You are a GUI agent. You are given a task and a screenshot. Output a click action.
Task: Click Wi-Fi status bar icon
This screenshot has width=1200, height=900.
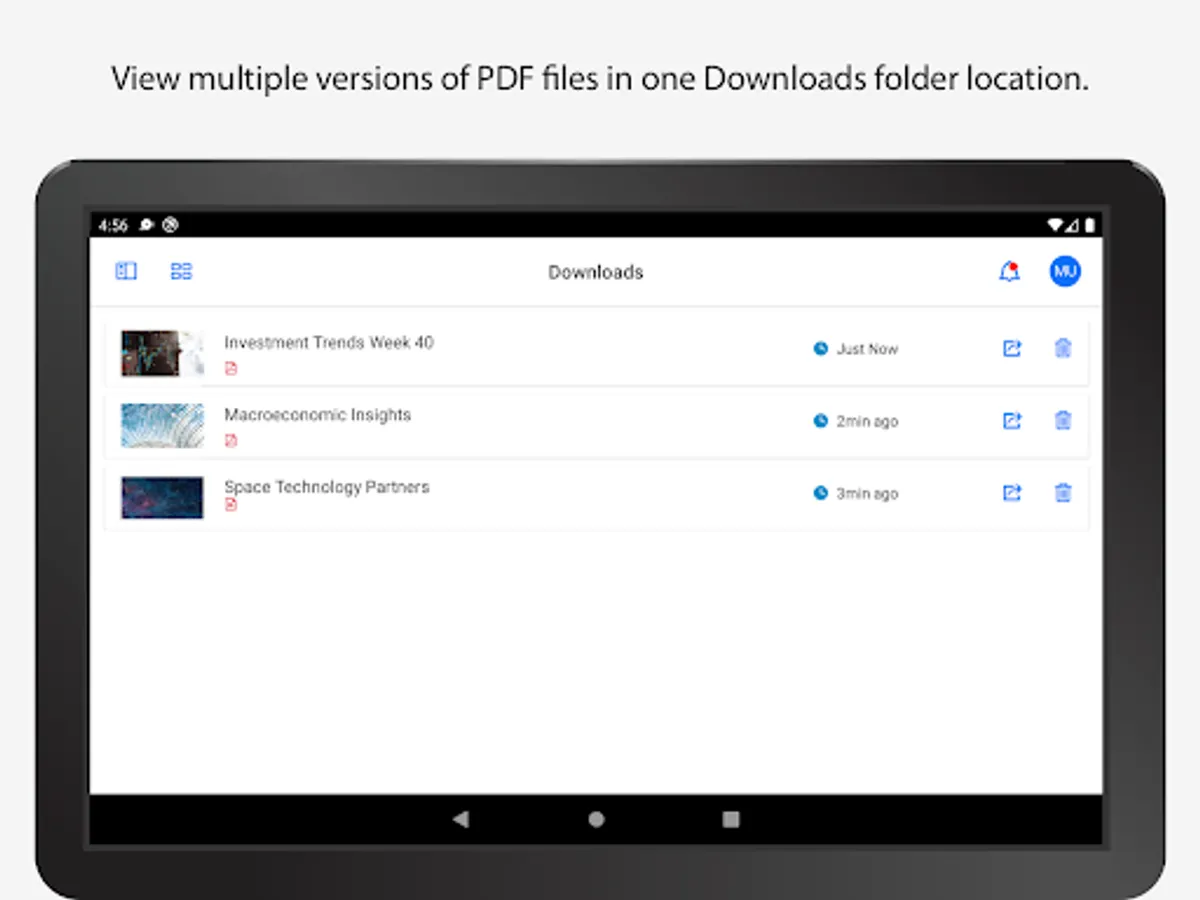point(1056,225)
